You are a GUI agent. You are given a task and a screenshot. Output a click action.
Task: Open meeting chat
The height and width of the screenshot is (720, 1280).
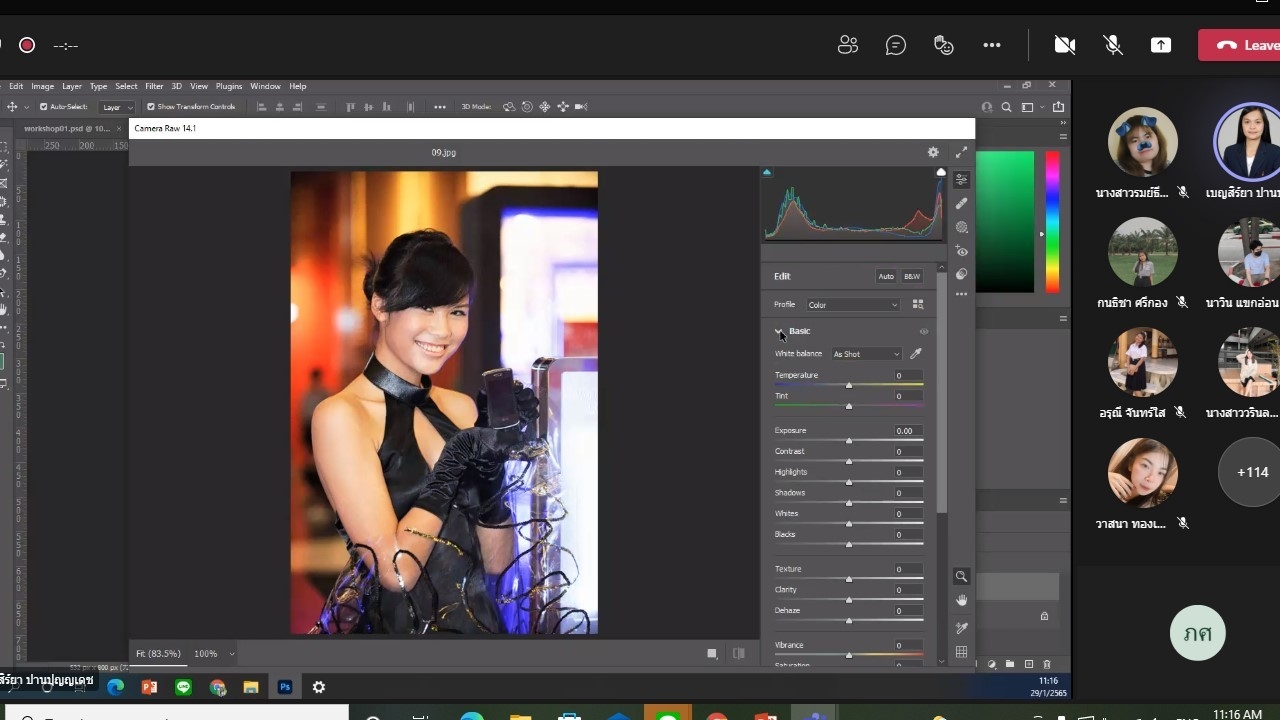[x=896, y=45]
